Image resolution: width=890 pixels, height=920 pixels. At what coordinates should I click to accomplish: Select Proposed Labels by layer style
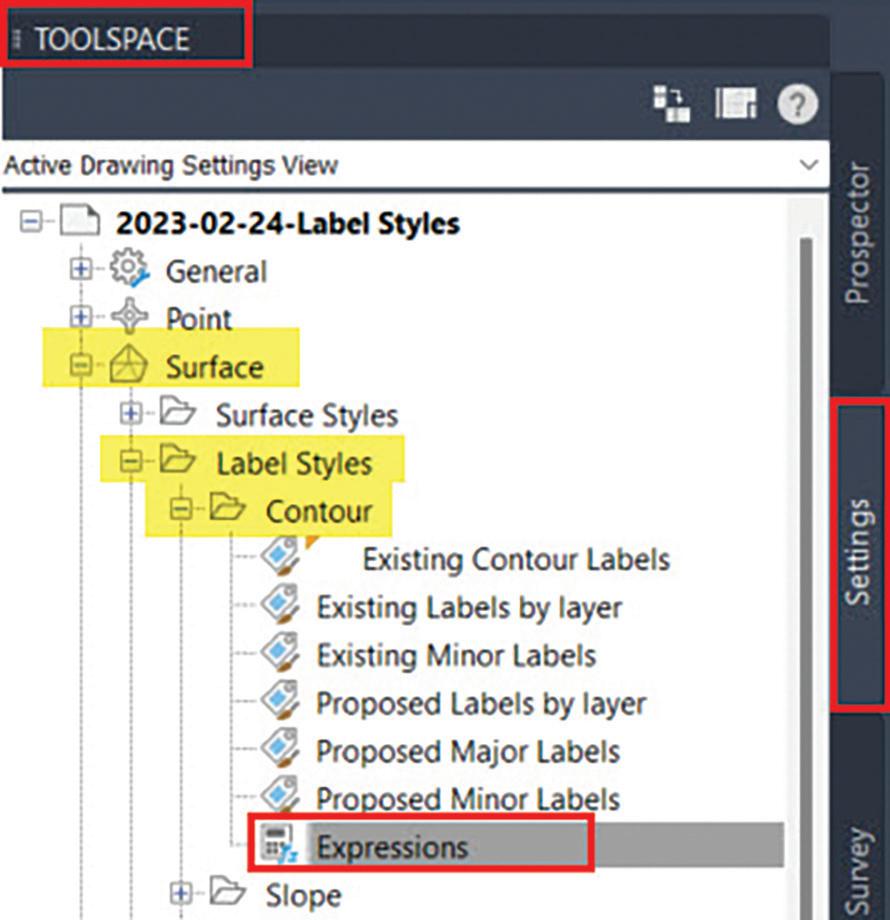pyautogui.click(x=481, y=703)
